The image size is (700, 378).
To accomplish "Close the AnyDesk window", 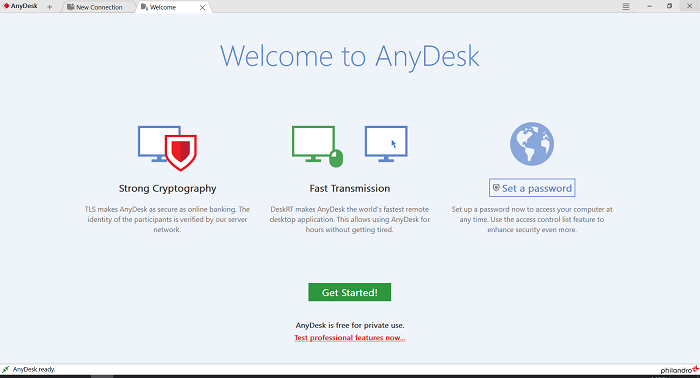I will pos(689,6).
